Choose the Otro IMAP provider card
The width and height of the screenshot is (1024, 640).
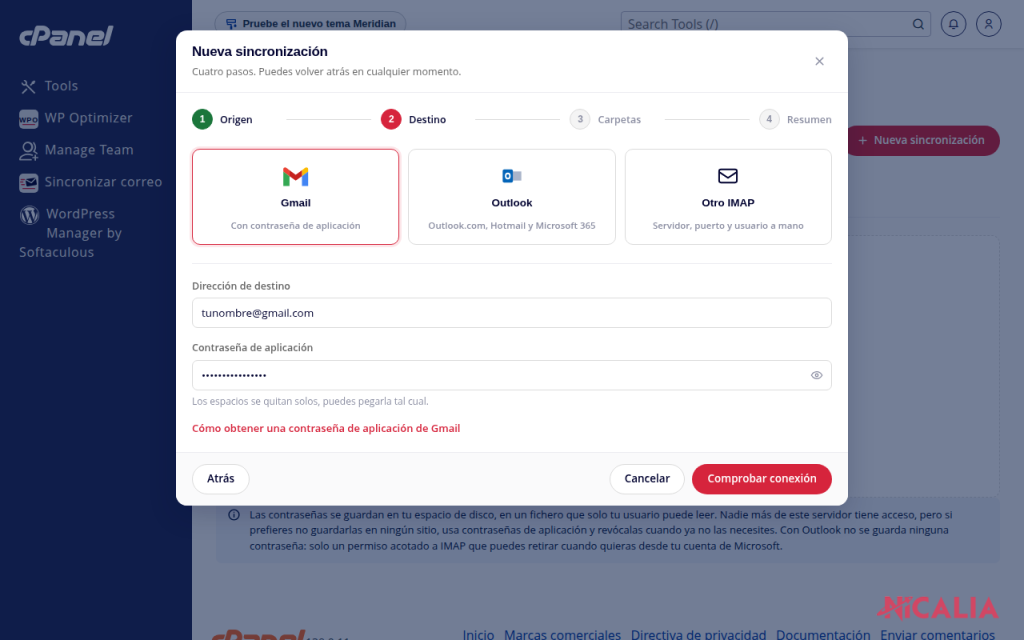(728, 197)
